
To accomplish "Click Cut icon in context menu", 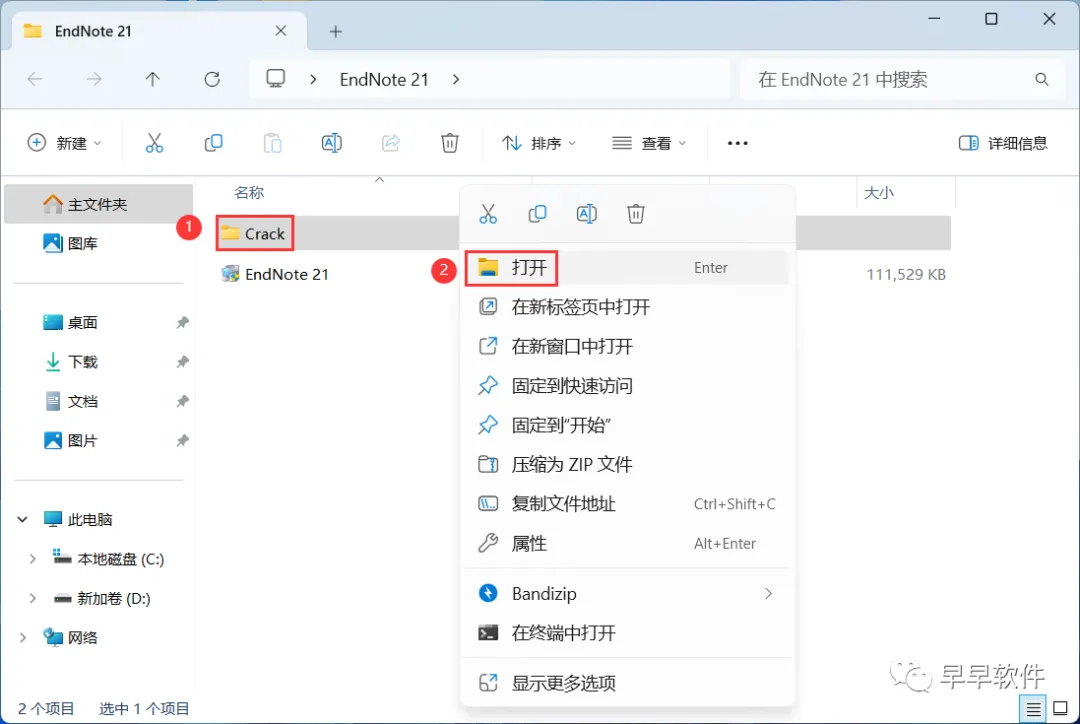I will [488, 214].
